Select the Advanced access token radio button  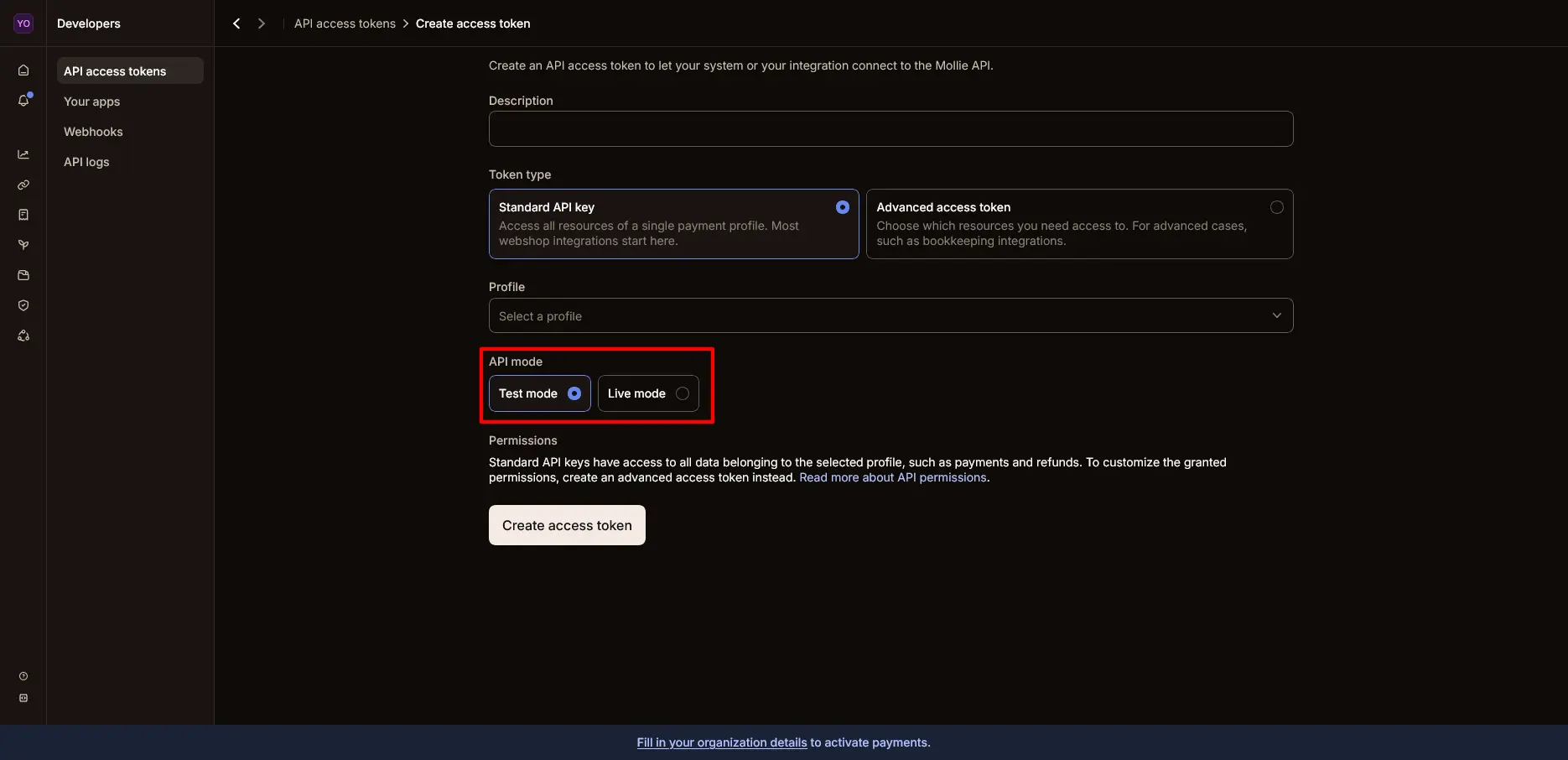point(1277,207)
